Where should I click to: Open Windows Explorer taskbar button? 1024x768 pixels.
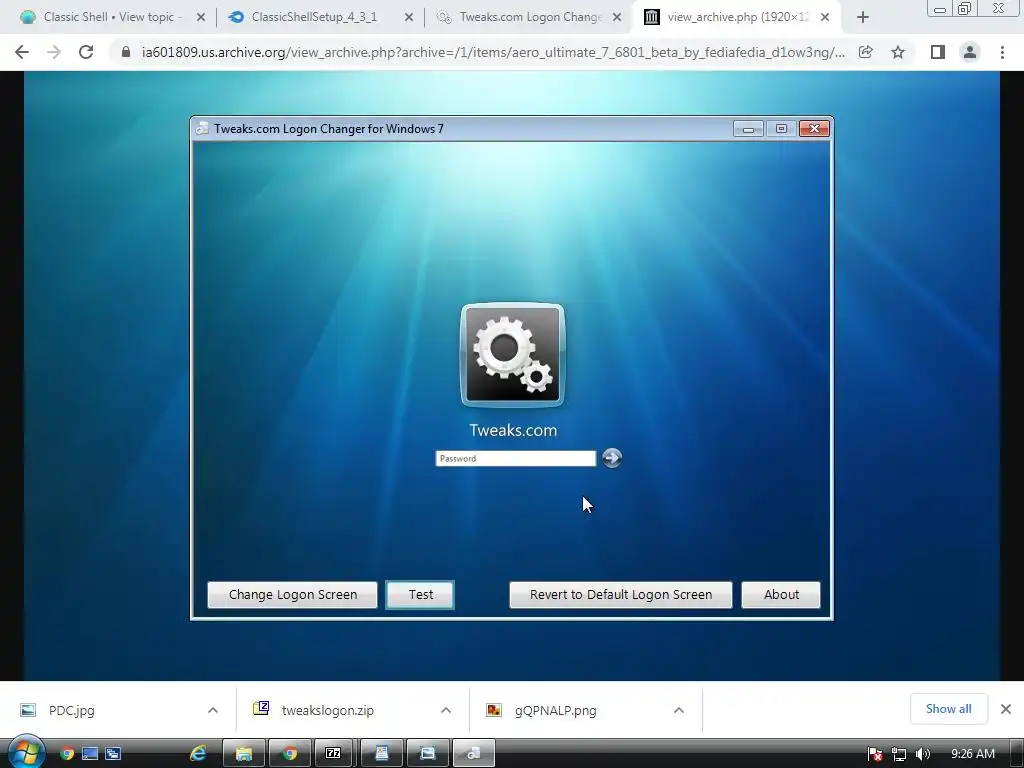[x=244, y=754]
